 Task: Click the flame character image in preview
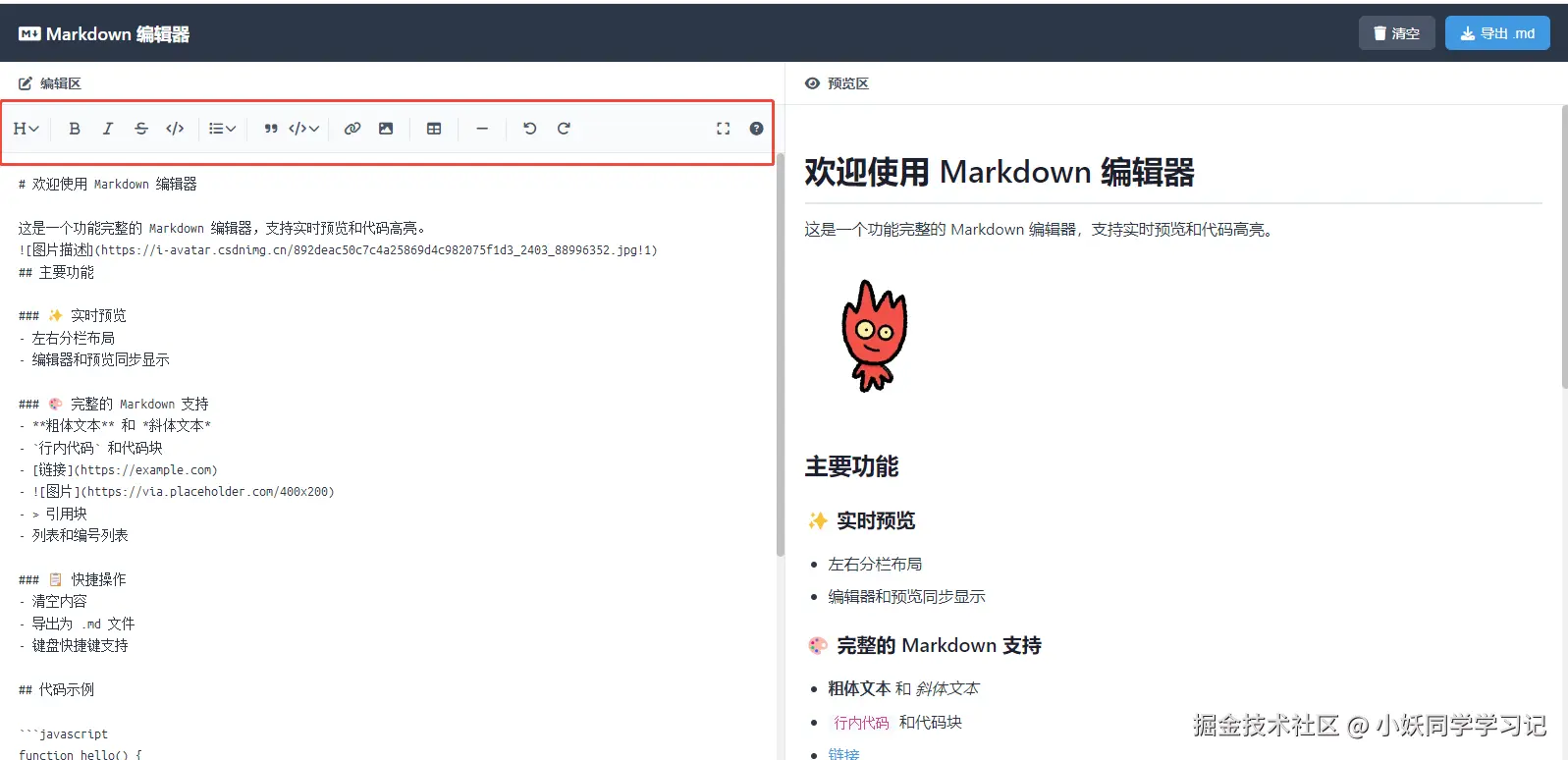[x=874, y=337]
